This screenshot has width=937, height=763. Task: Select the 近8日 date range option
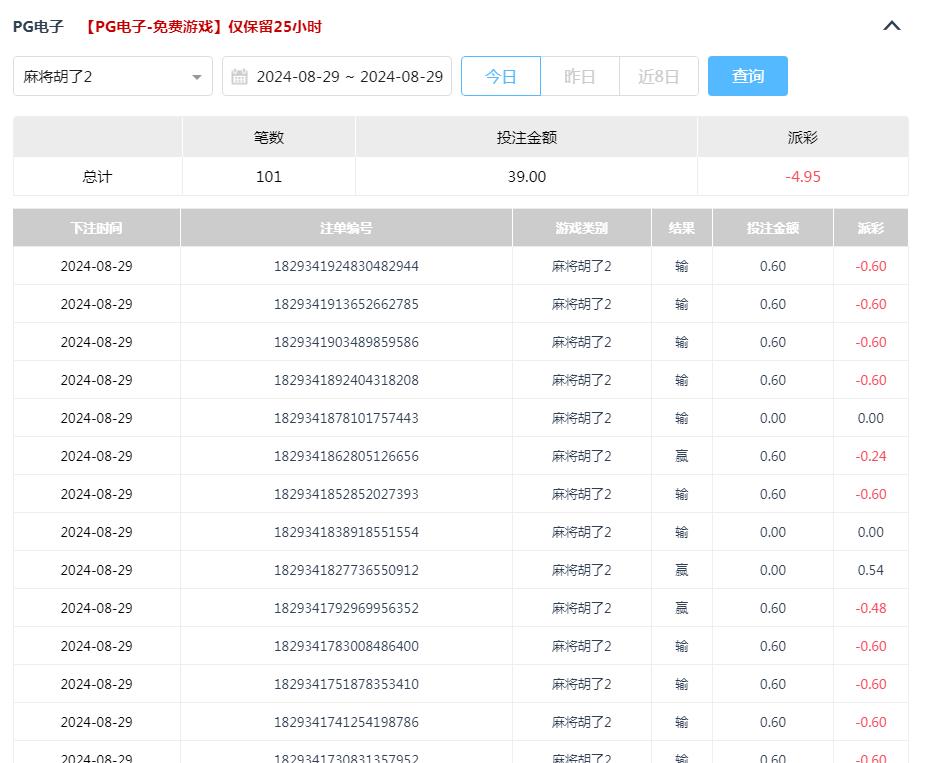659,75
